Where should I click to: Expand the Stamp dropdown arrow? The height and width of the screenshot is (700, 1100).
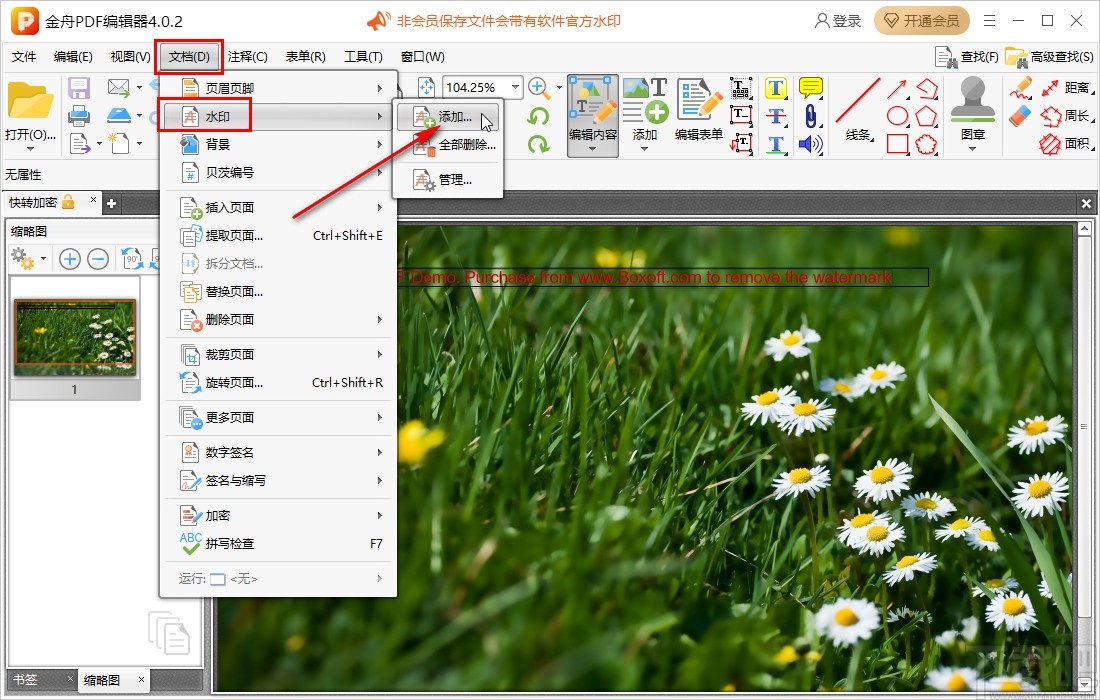[972, 149]
